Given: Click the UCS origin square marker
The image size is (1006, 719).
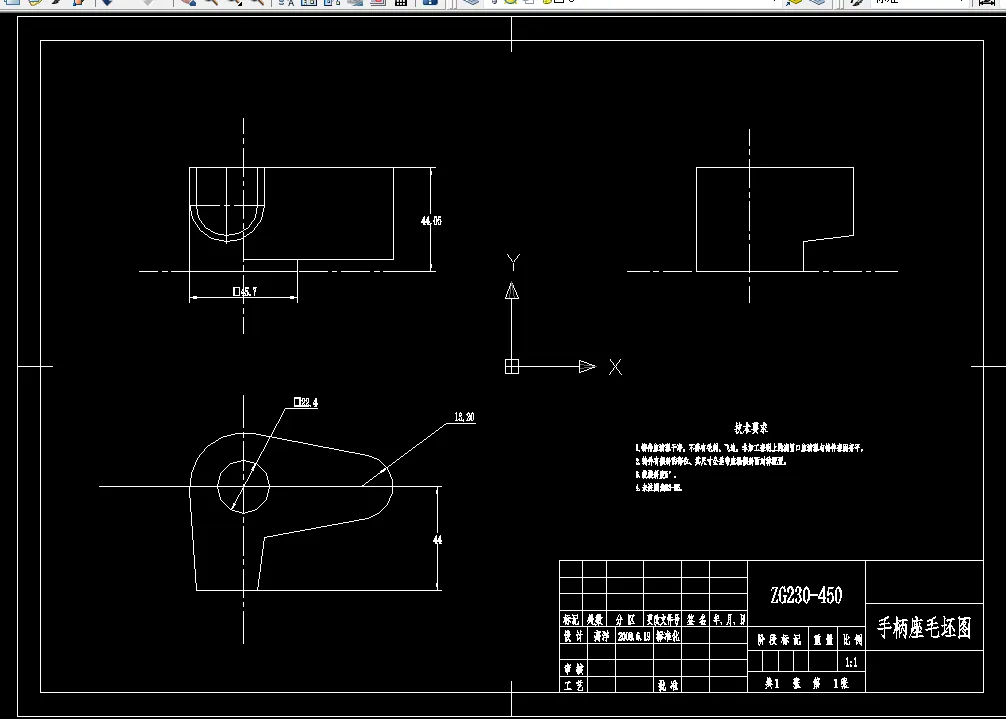Looking at the screenshot, I should point(512,366).
